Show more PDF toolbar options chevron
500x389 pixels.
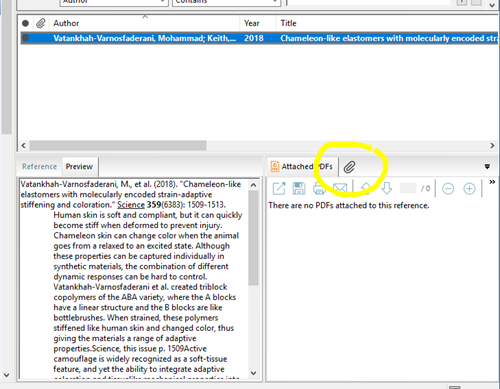(492, 182)
